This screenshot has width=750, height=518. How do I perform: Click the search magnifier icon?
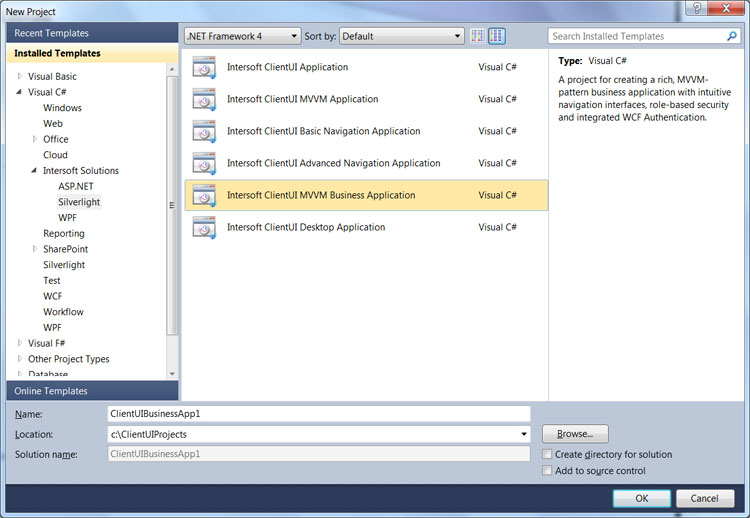(731, 36)
